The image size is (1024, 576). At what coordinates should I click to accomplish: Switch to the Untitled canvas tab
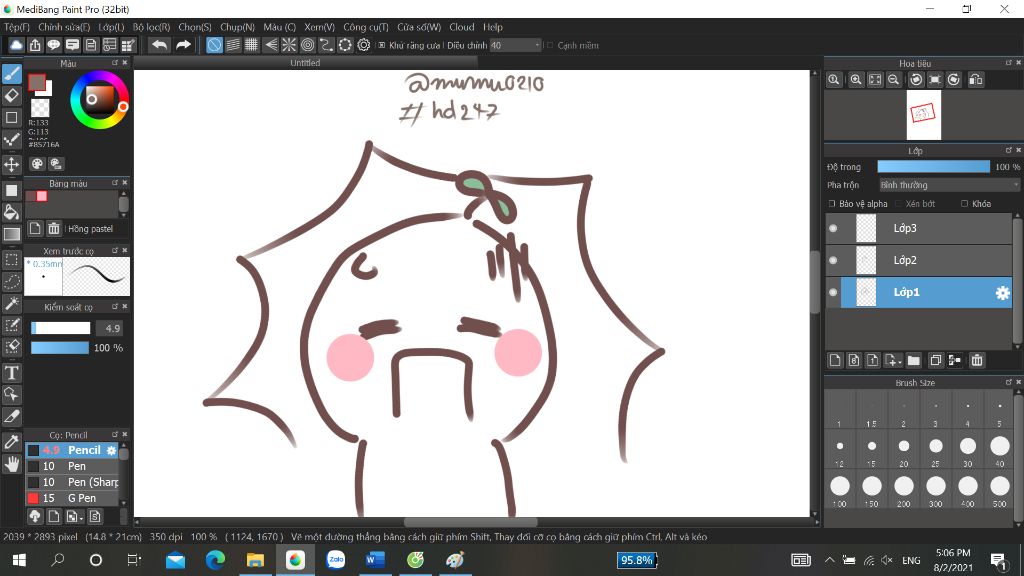point(305,63)
